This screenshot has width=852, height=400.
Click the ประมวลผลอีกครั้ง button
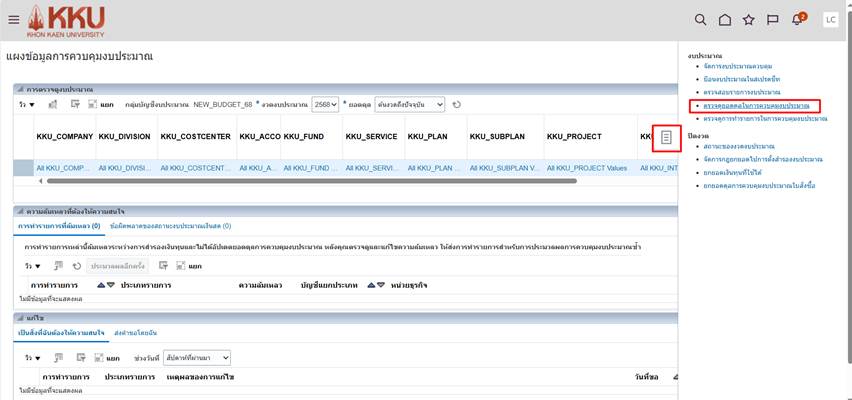(117, 266)
